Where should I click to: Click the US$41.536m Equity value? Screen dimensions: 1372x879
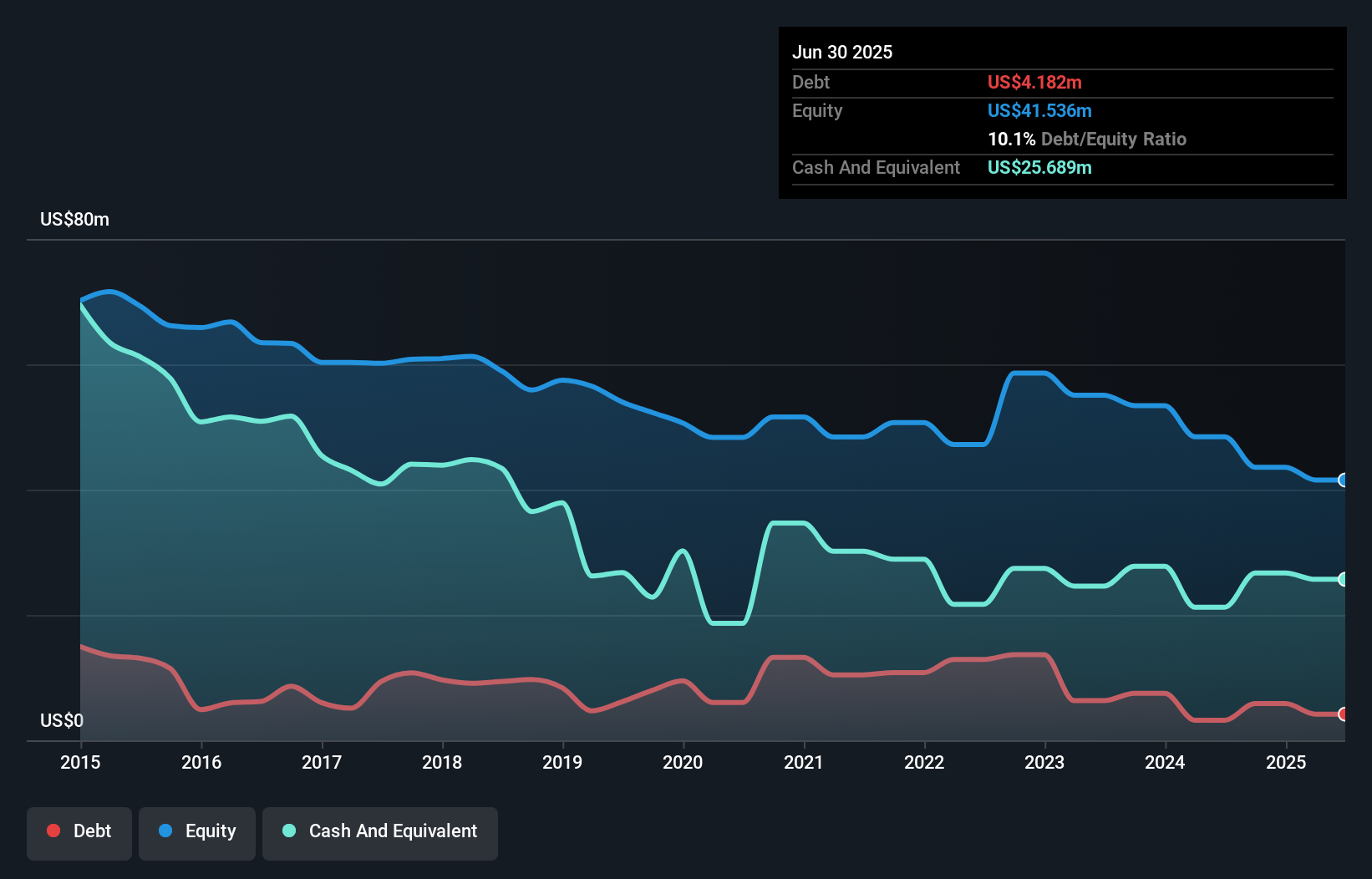point(1039,110)
